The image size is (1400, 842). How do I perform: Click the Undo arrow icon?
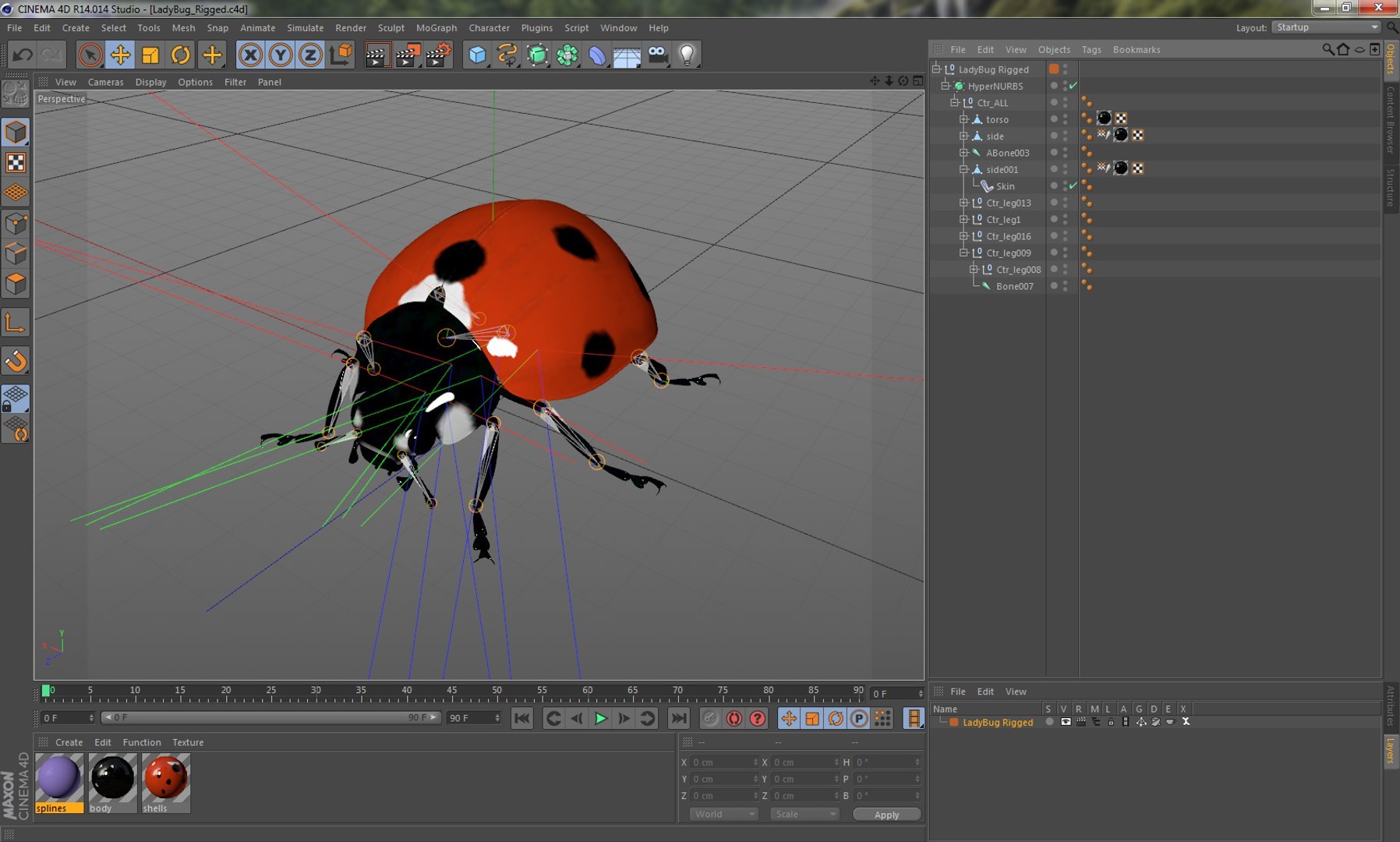click(x=23, y=55)
